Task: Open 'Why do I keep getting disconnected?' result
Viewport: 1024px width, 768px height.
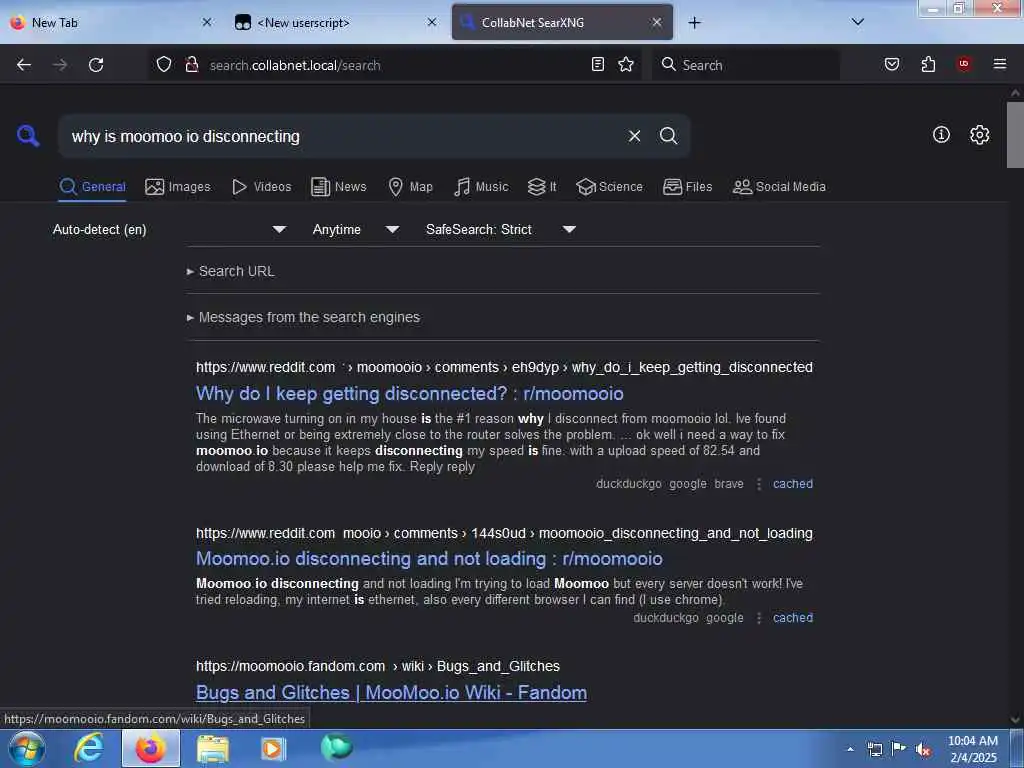Action: [409, 393]
